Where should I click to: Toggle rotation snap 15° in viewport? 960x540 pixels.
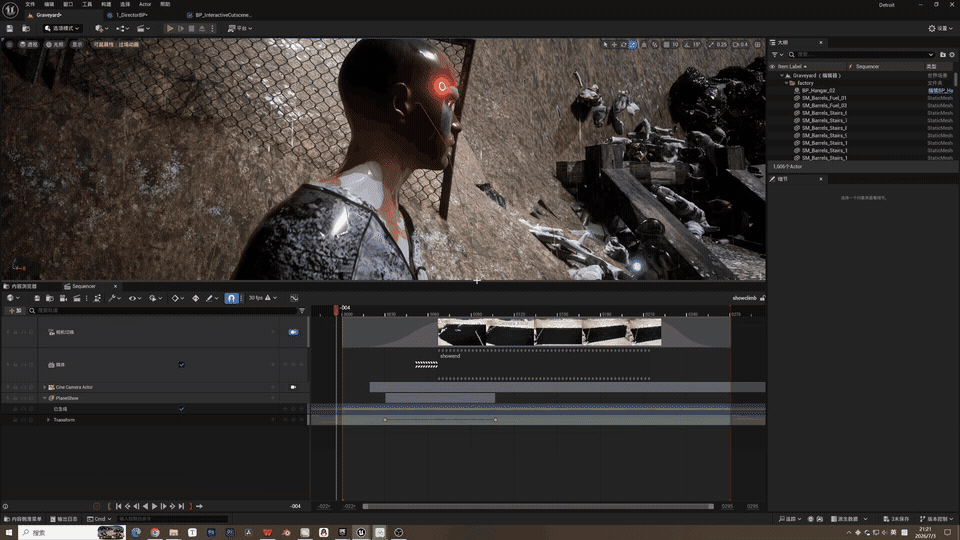[x=692, y=45]
